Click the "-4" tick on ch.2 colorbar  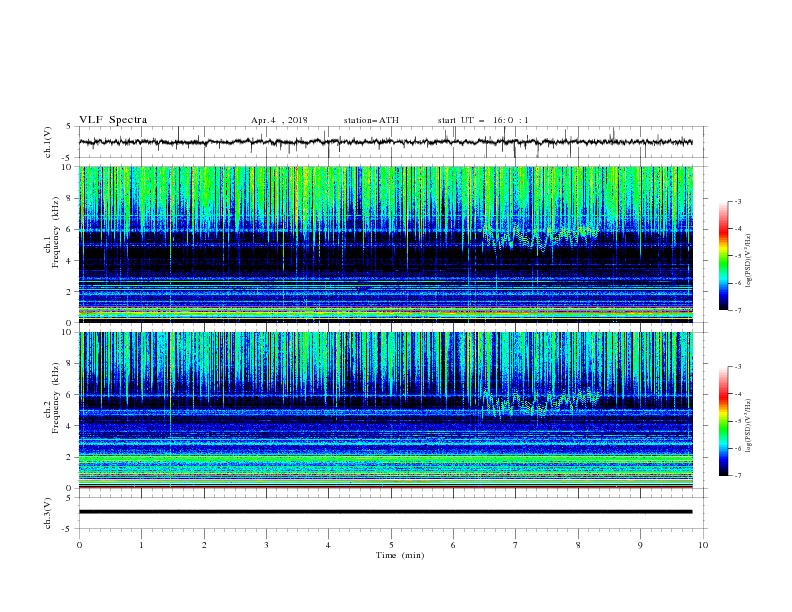[x=737, y=394]
